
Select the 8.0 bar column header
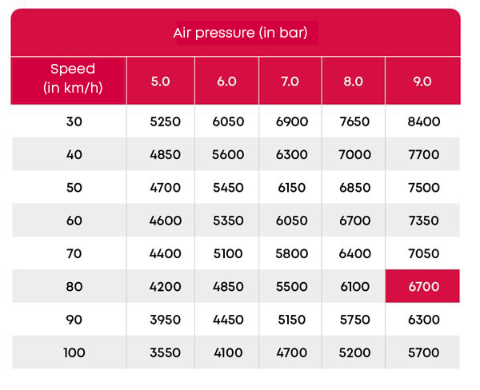pos(353,81)
